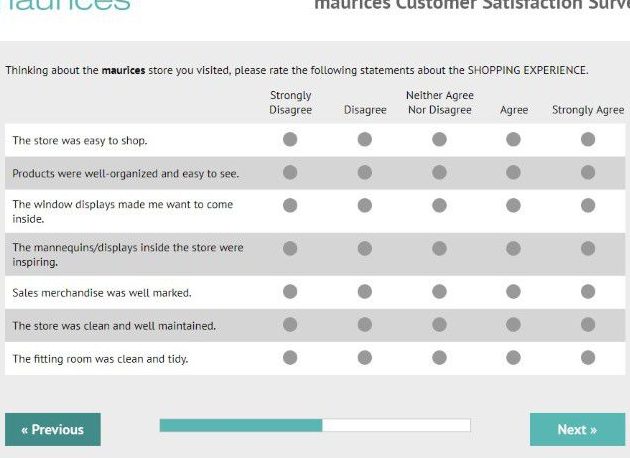630x458 pixels.
Task: Mark Disagree for 'Products were well-organized and easy to see'
Action: point(365,173)
